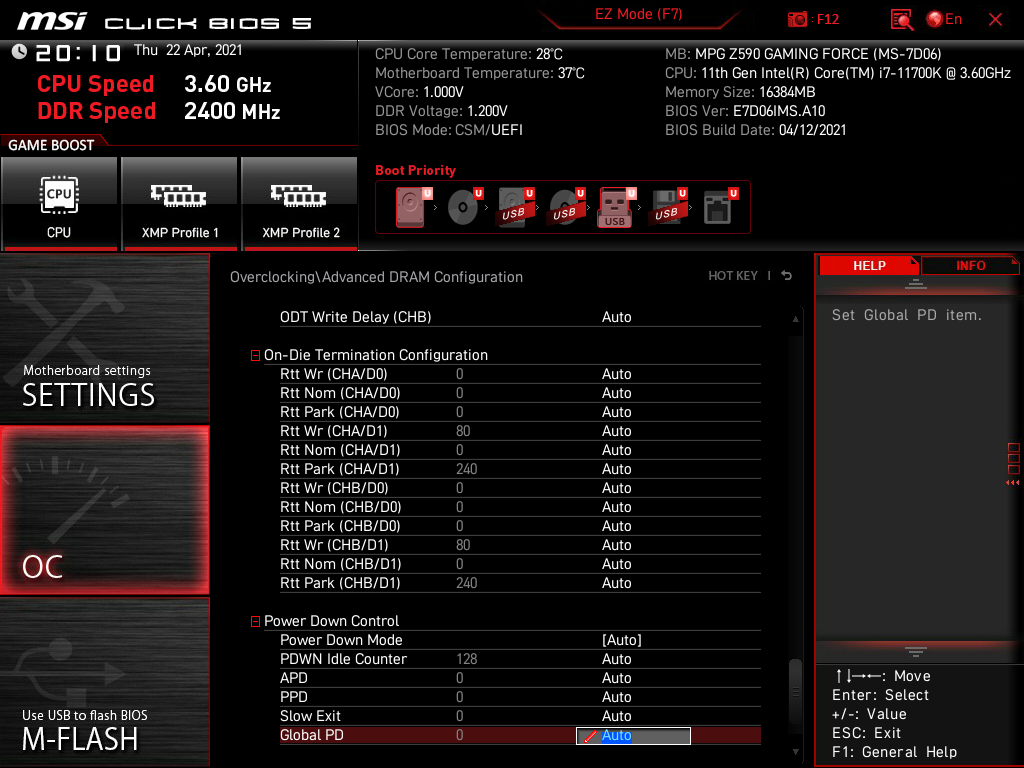Click the red side panel arrows handle
The height and width of the screenshot is (768, 1024).
[1013, 465]
